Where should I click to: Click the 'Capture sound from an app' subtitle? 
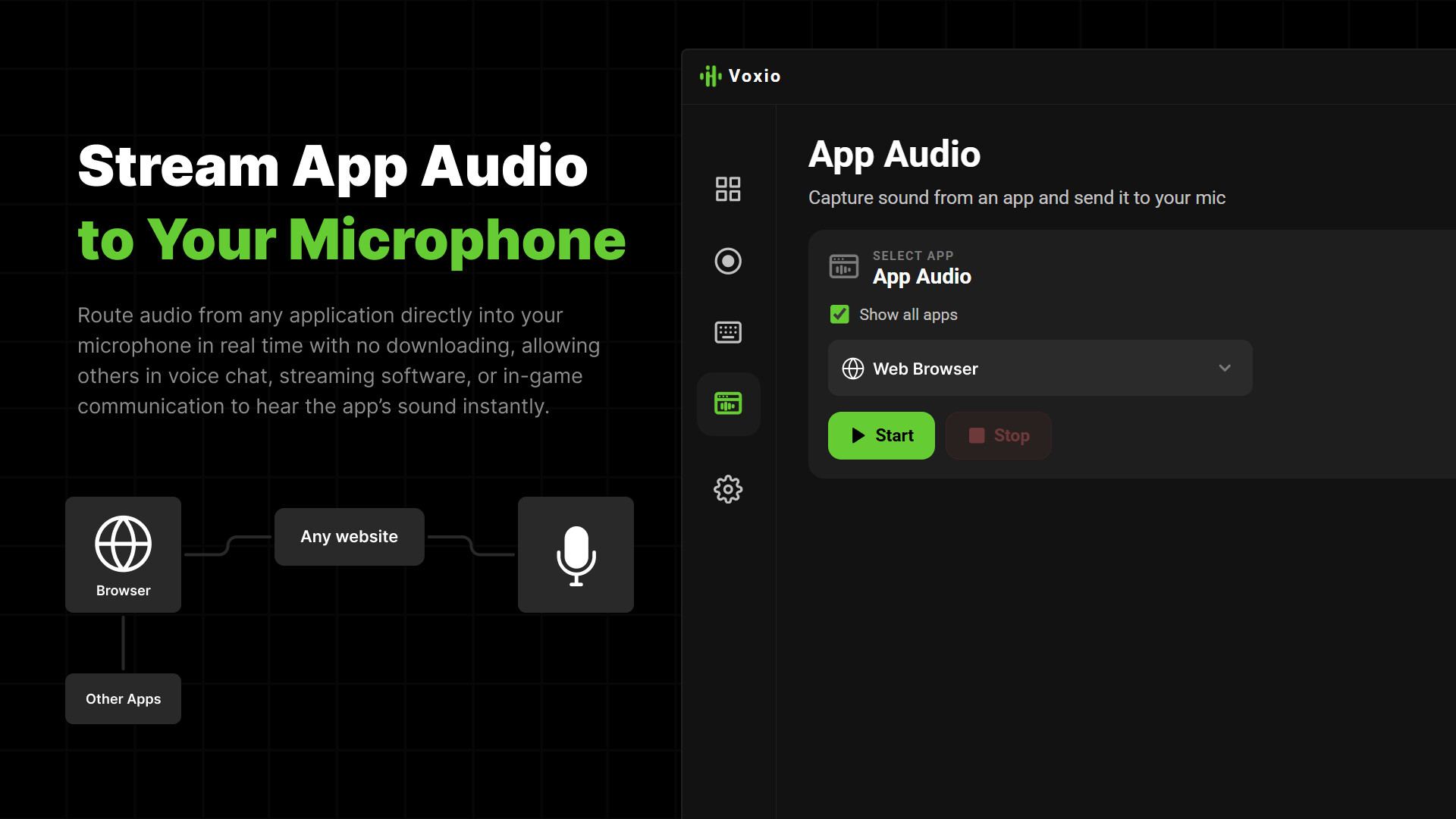click(x=1017, y=198)
